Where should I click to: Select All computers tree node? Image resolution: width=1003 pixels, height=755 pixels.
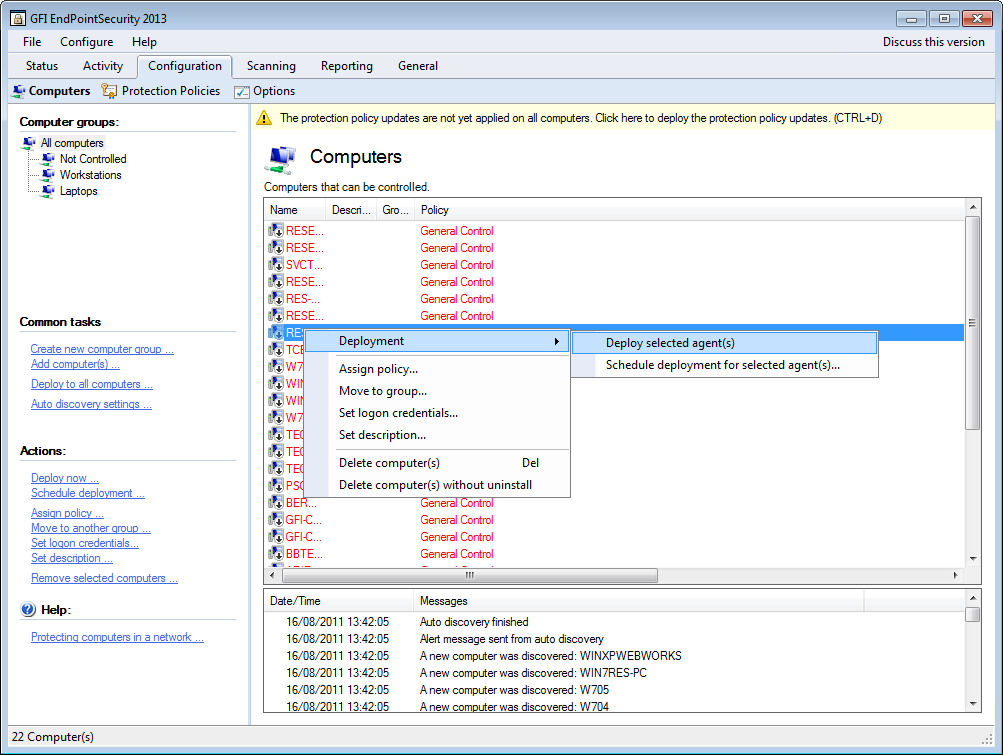tap(71, 143)
